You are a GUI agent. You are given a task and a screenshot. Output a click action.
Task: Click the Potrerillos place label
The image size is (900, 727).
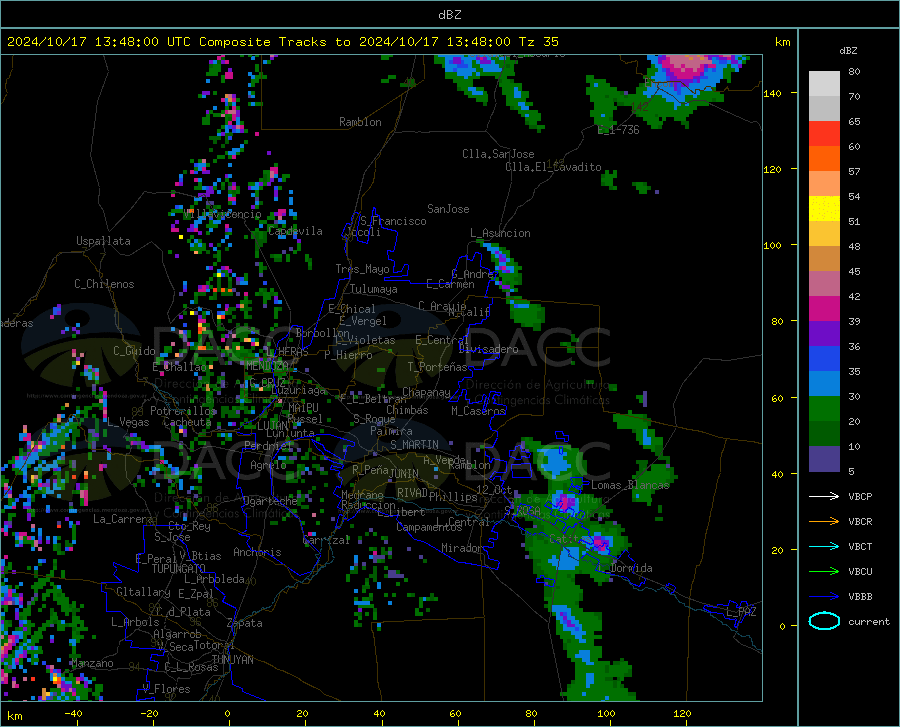pos(183,411)
